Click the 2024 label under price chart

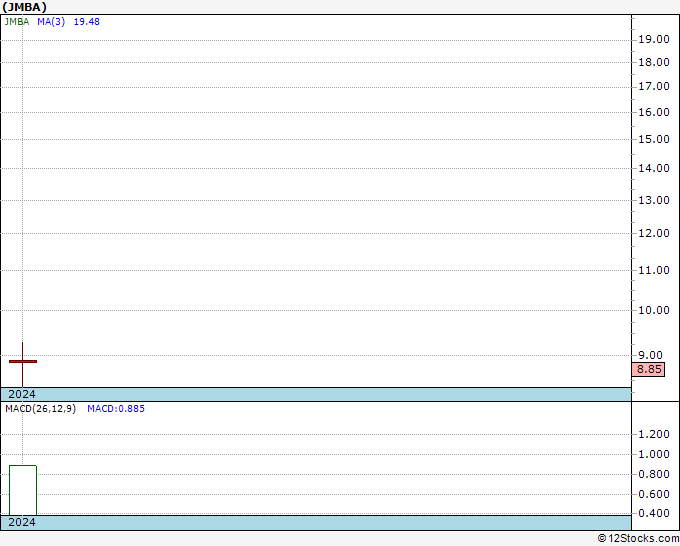[x=22, y=394]
